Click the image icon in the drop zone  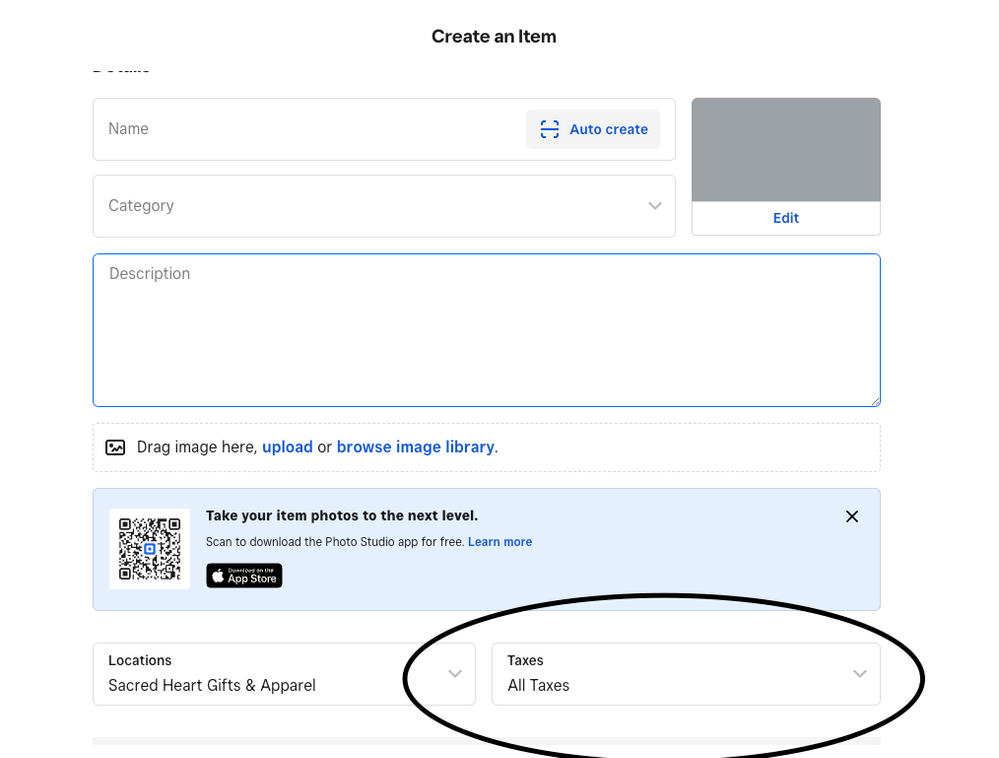pyautogui.click(x=116, y=447)
